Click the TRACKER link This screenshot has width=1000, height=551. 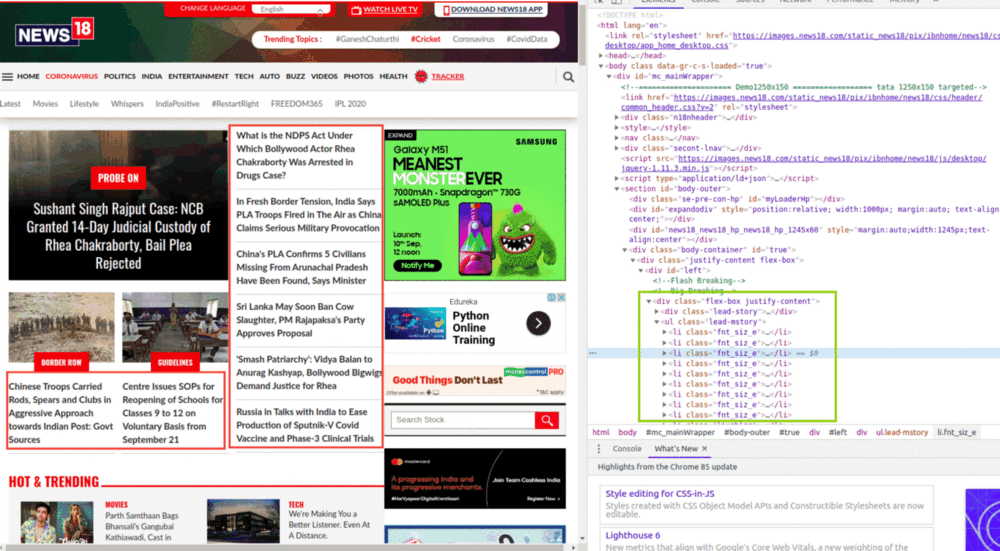click(448, 77)
